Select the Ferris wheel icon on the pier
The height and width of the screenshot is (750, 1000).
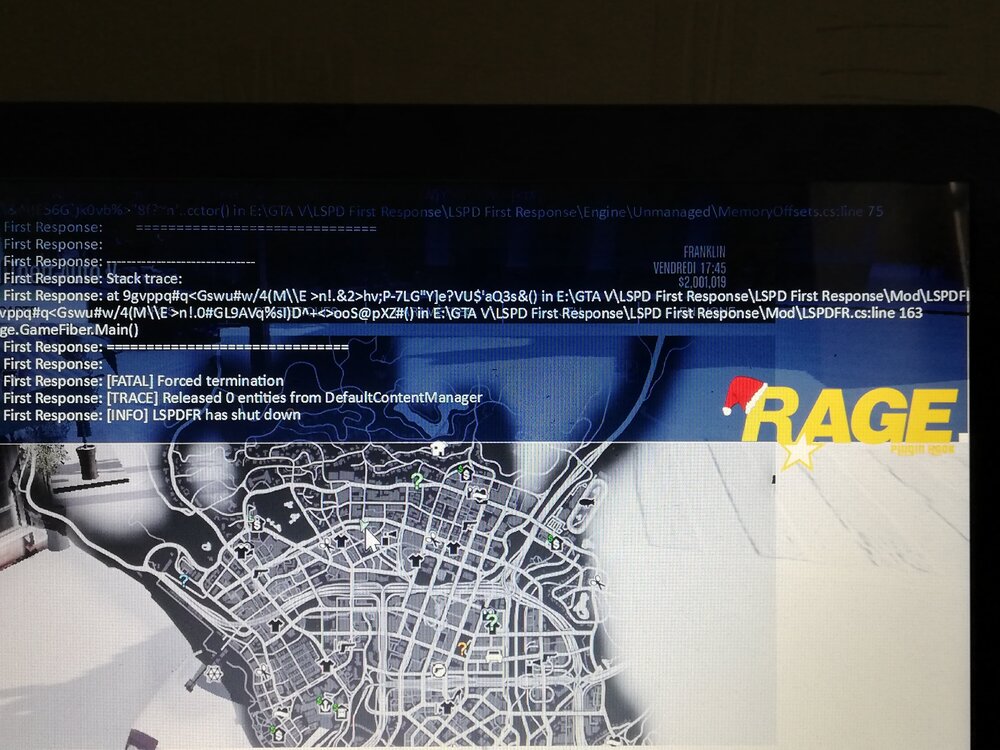click(x=213, y=673)
